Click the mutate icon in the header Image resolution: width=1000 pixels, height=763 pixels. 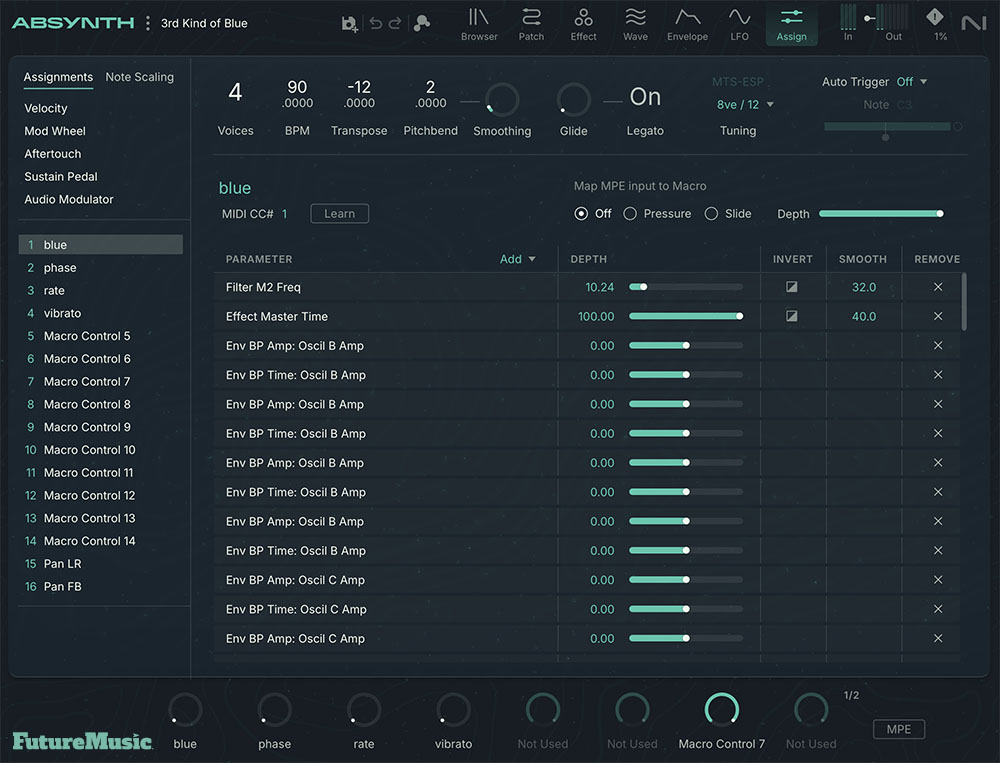click(x=422, y=24)
